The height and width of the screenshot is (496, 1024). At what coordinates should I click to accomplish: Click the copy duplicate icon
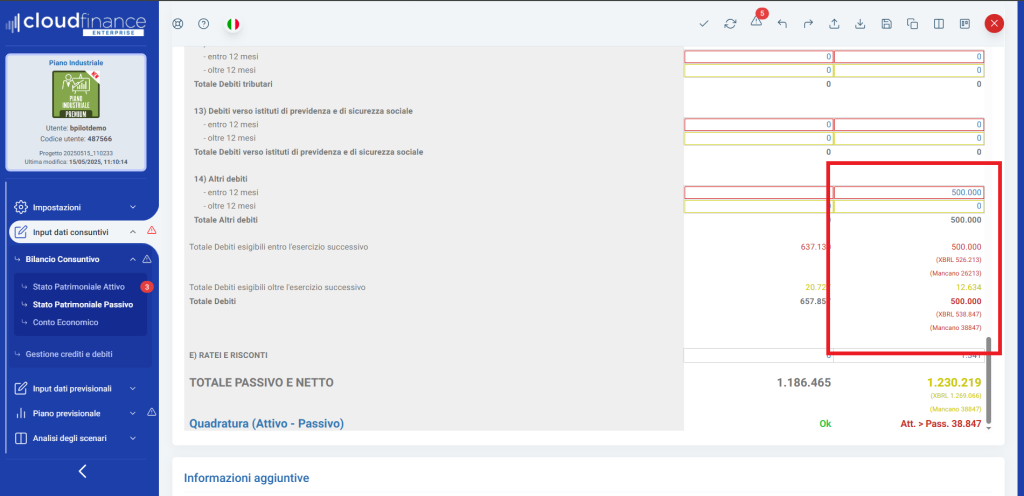pos(912,23)
